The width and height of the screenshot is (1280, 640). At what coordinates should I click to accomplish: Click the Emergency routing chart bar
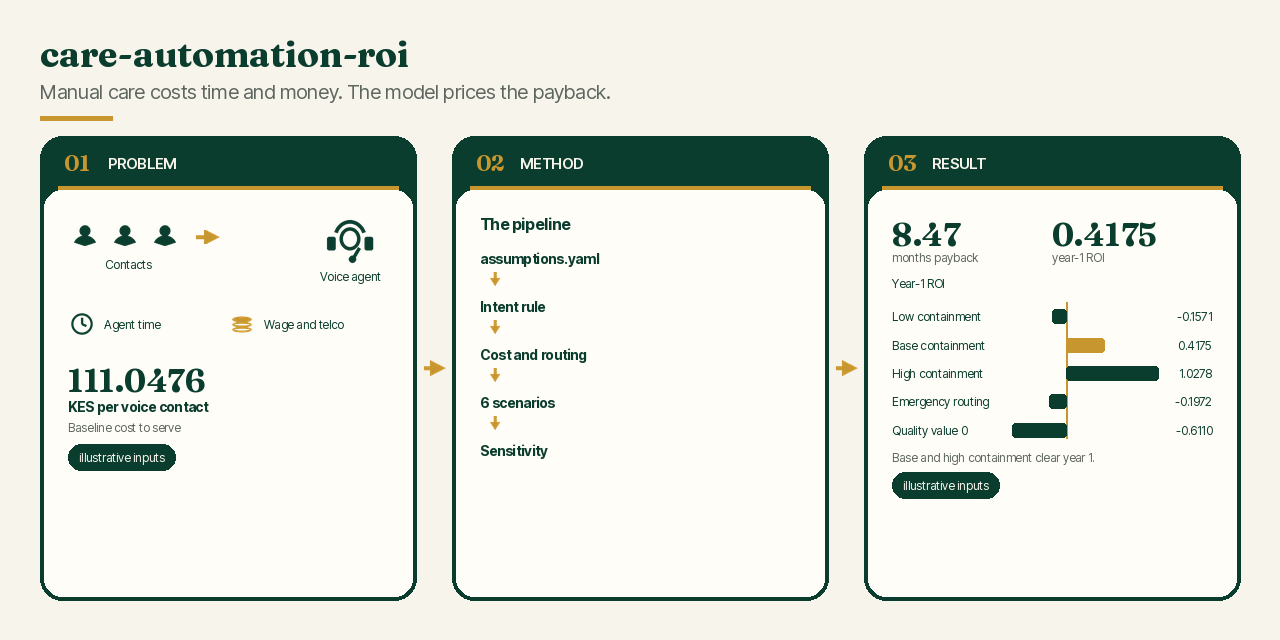point(1058,401)
